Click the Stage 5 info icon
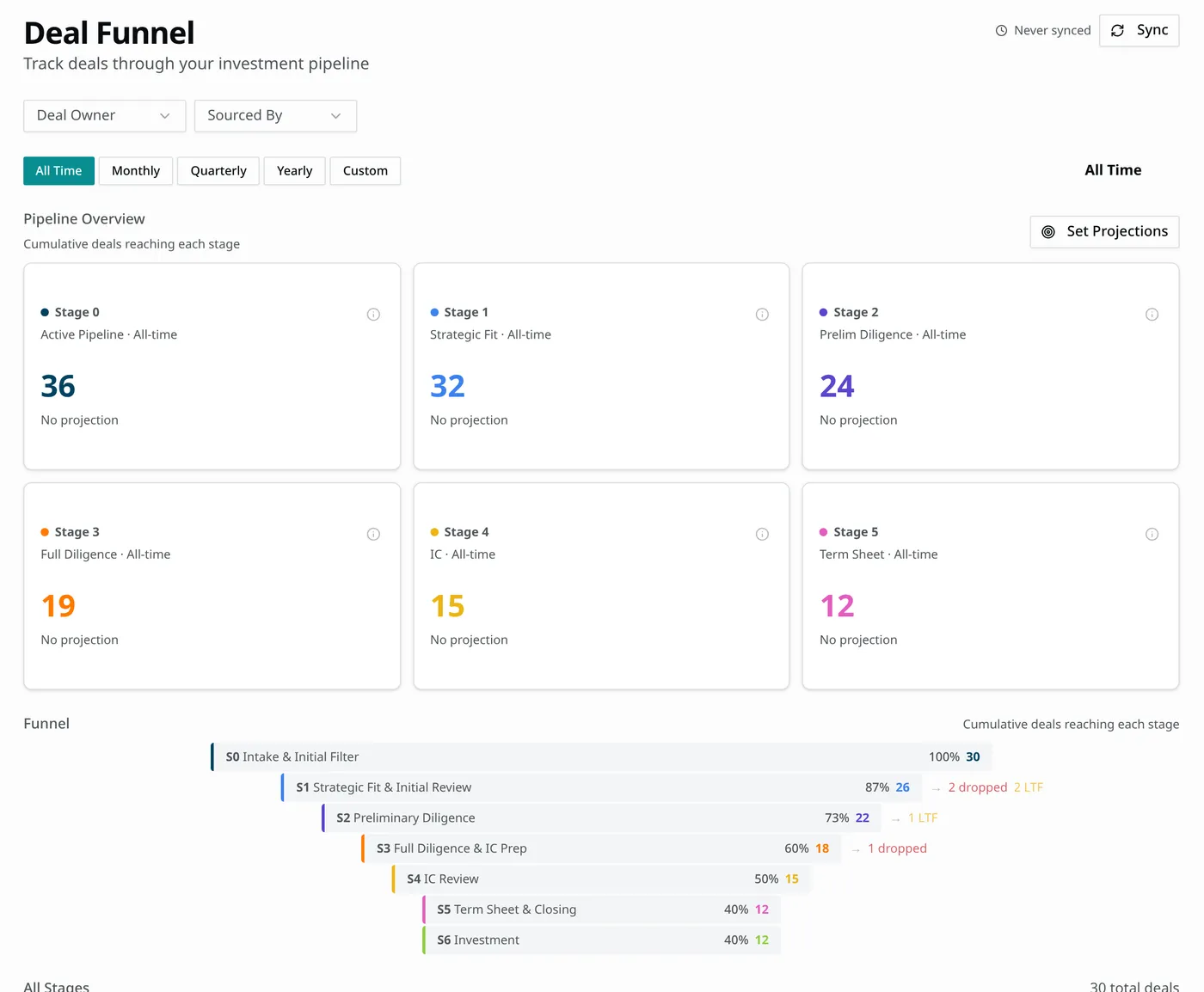 click(1152, 535)
